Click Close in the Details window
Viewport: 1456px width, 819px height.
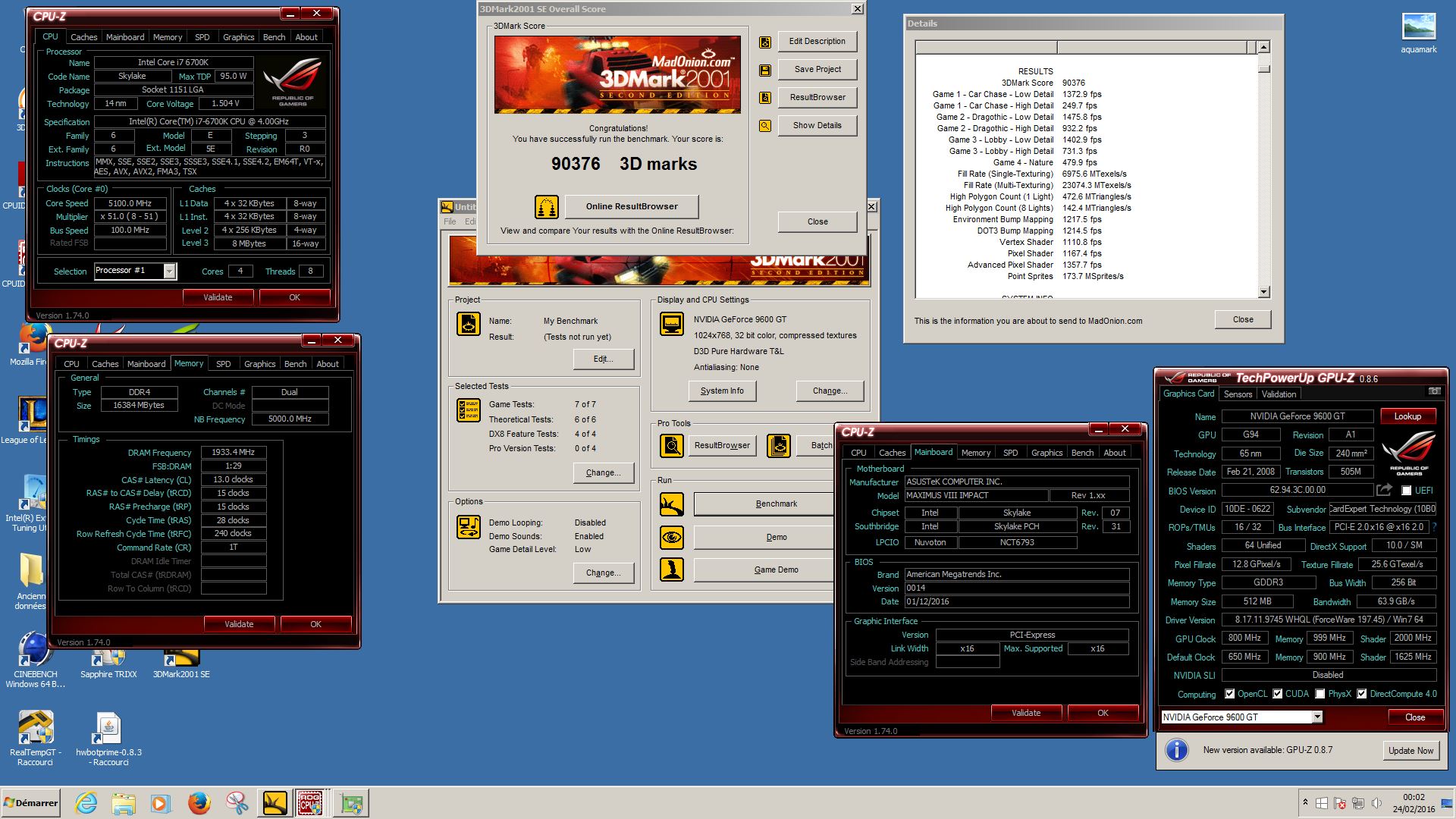tap(1242, 319)
